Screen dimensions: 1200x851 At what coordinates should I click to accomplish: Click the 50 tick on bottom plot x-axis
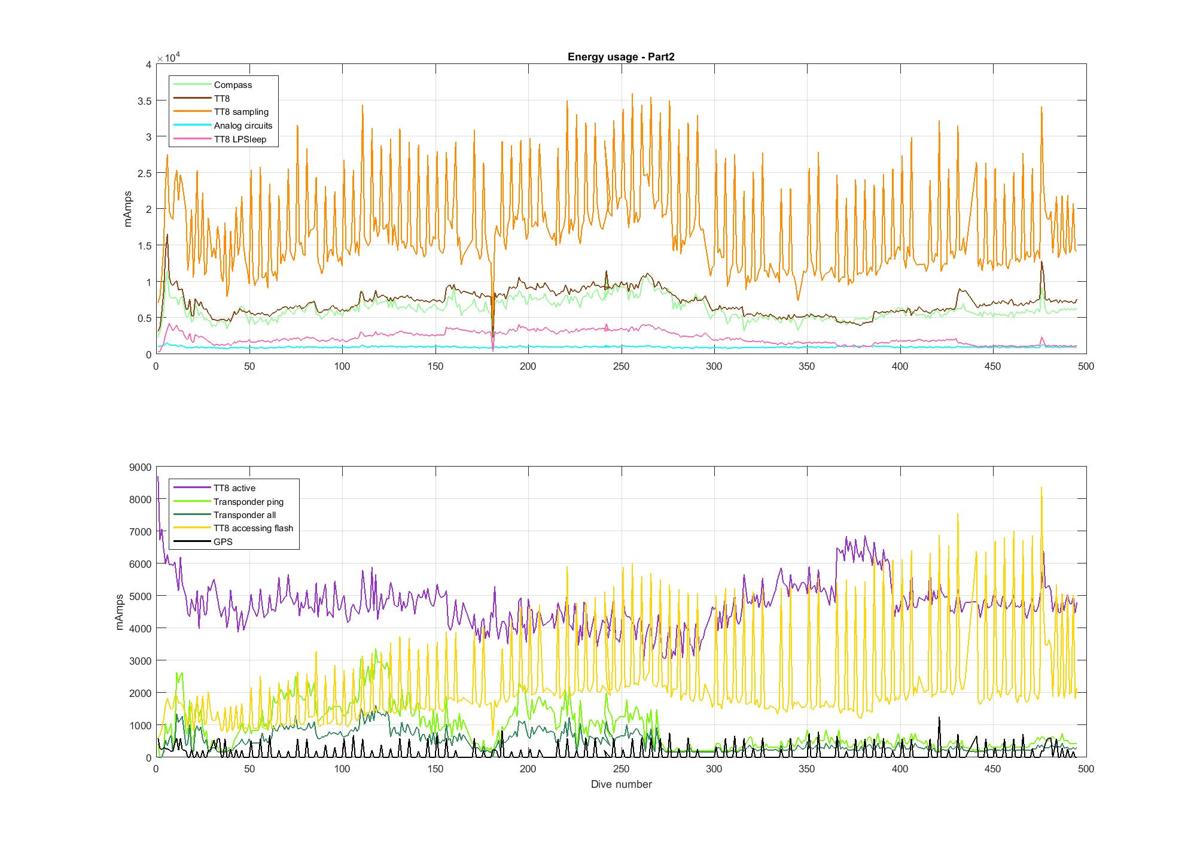(249, 770)
